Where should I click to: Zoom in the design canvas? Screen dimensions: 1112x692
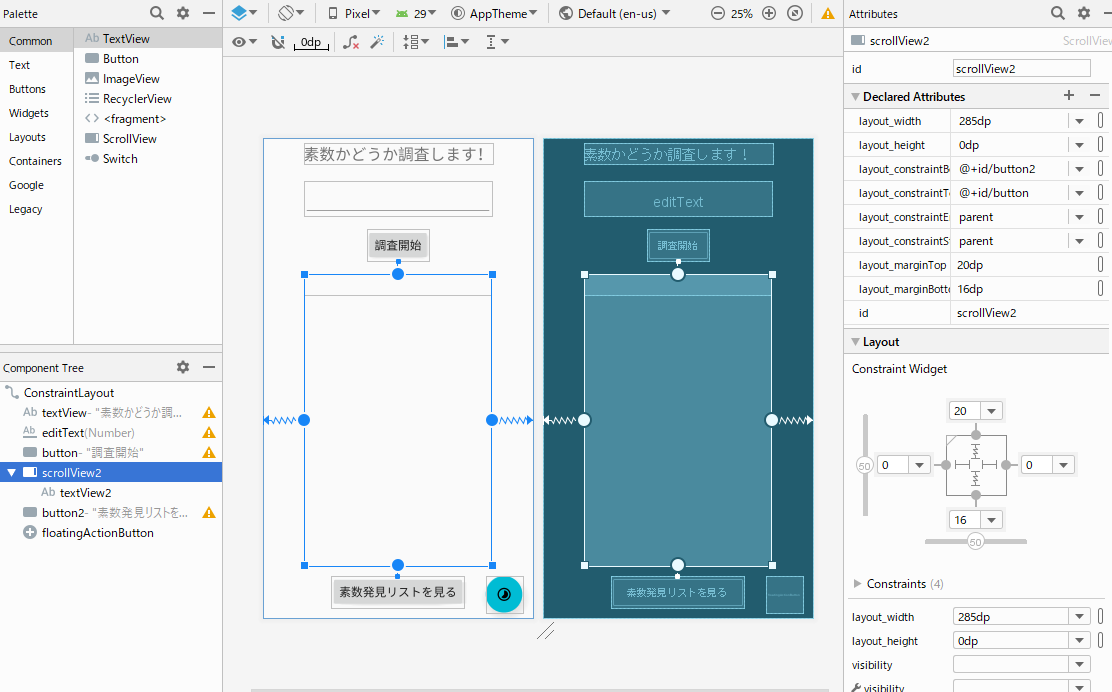[769, 14]
